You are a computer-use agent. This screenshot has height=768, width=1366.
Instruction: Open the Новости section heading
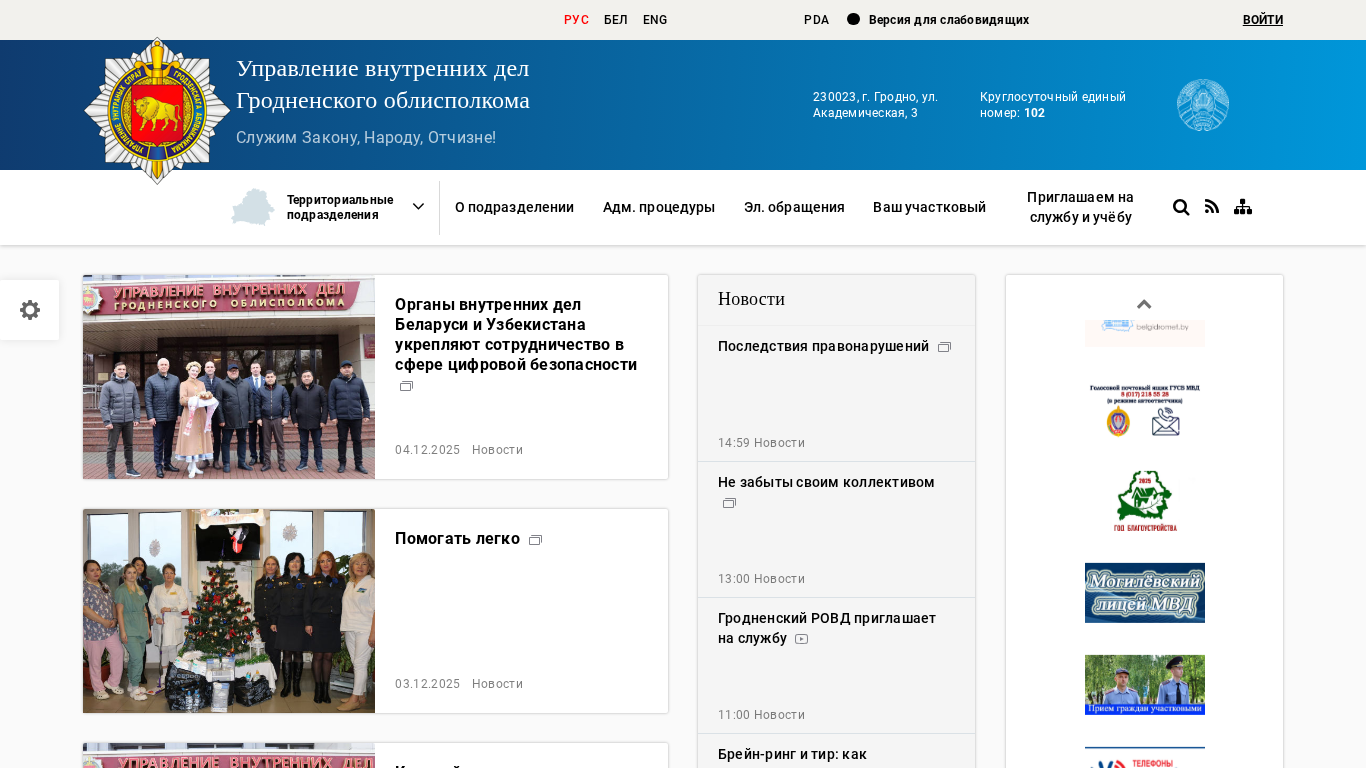[x=751, y=299]
